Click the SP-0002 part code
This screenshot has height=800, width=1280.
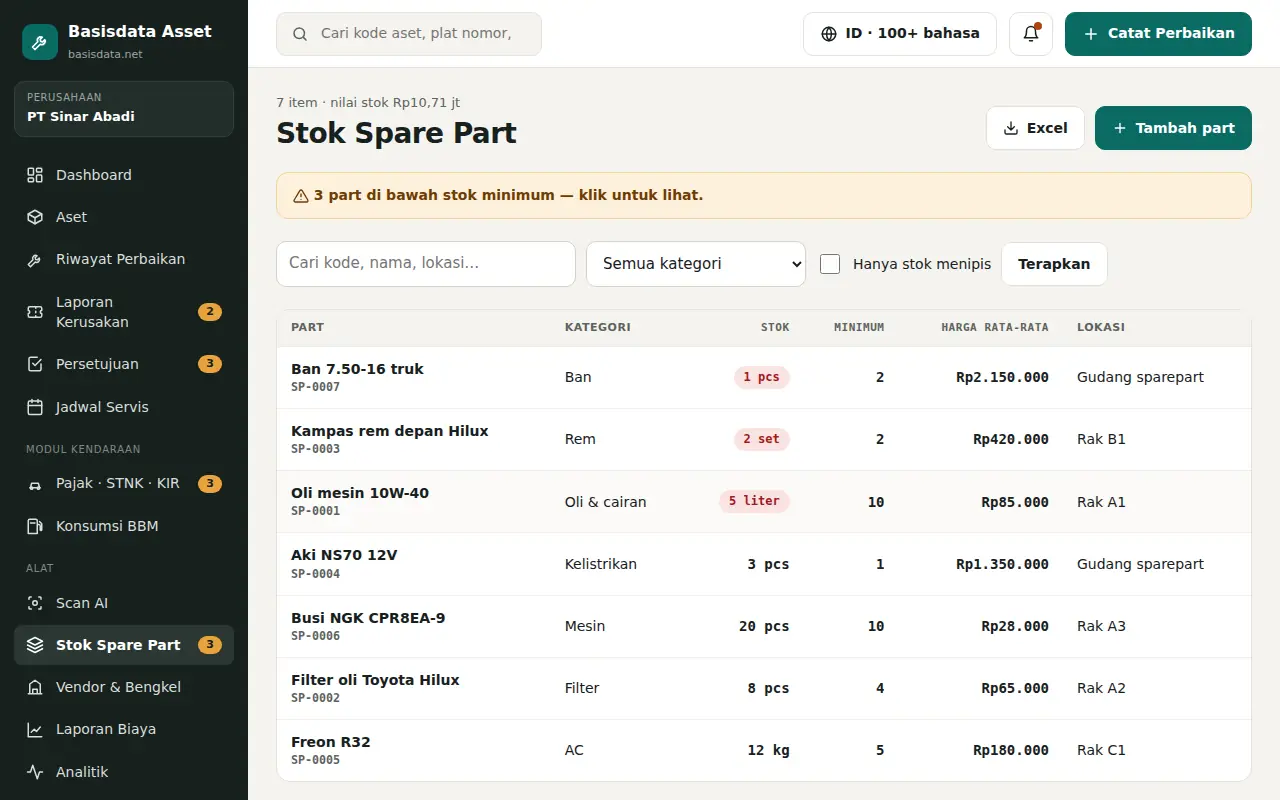tap(315, 698)
